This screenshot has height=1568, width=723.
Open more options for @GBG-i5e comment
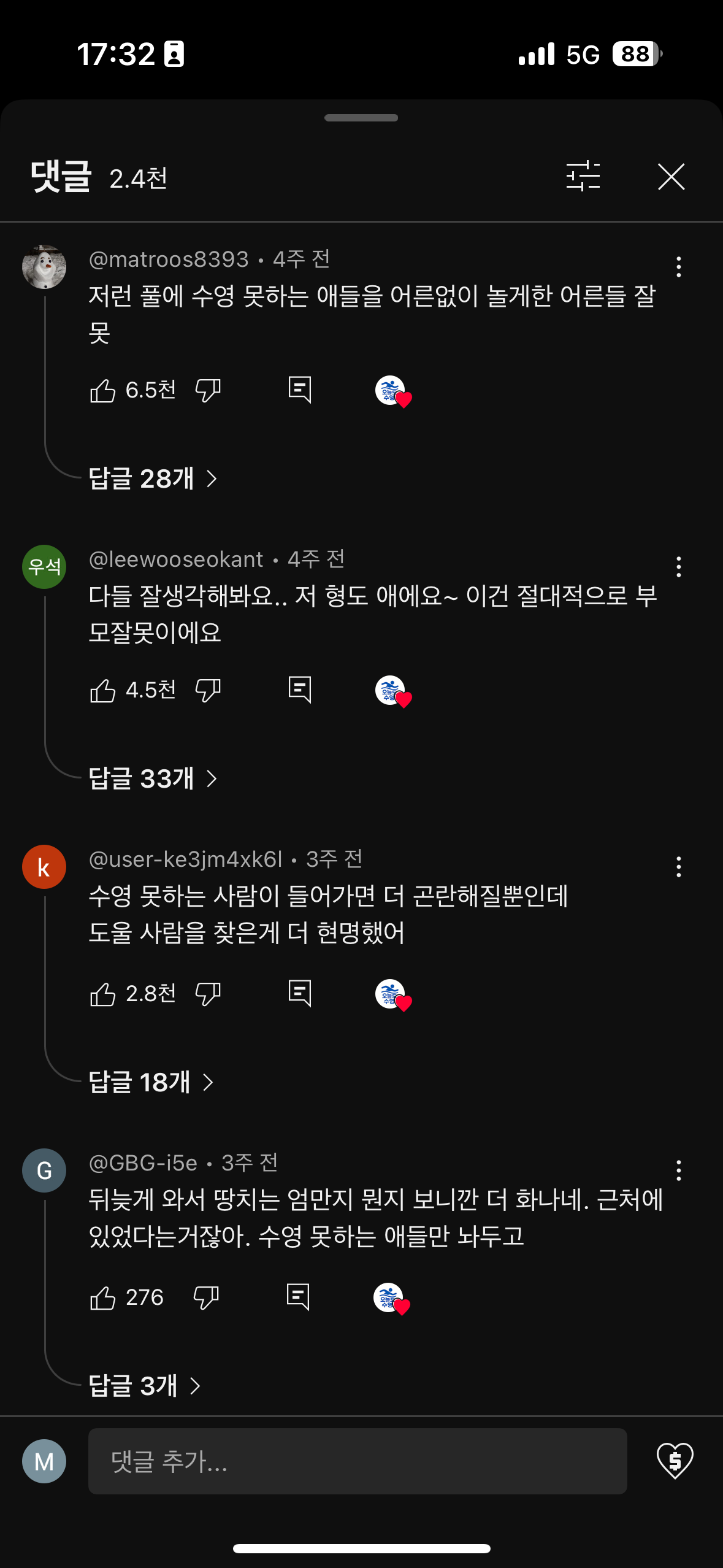pos(678,1170)
